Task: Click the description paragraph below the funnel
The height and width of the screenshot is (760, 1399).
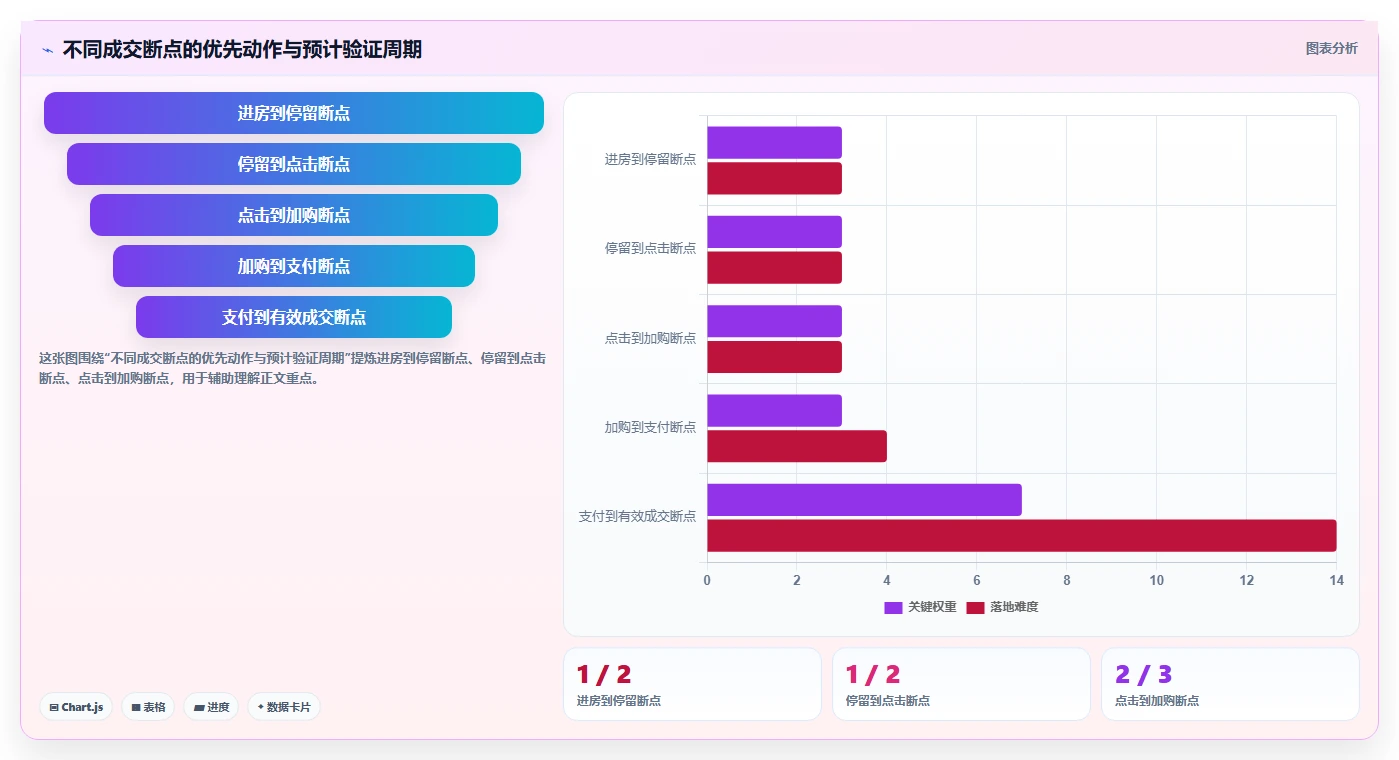Action: click(x=292, y=368)
